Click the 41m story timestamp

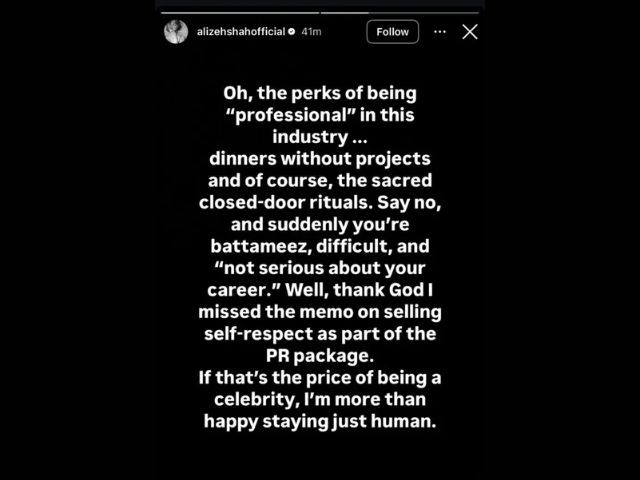click(311, 32)
